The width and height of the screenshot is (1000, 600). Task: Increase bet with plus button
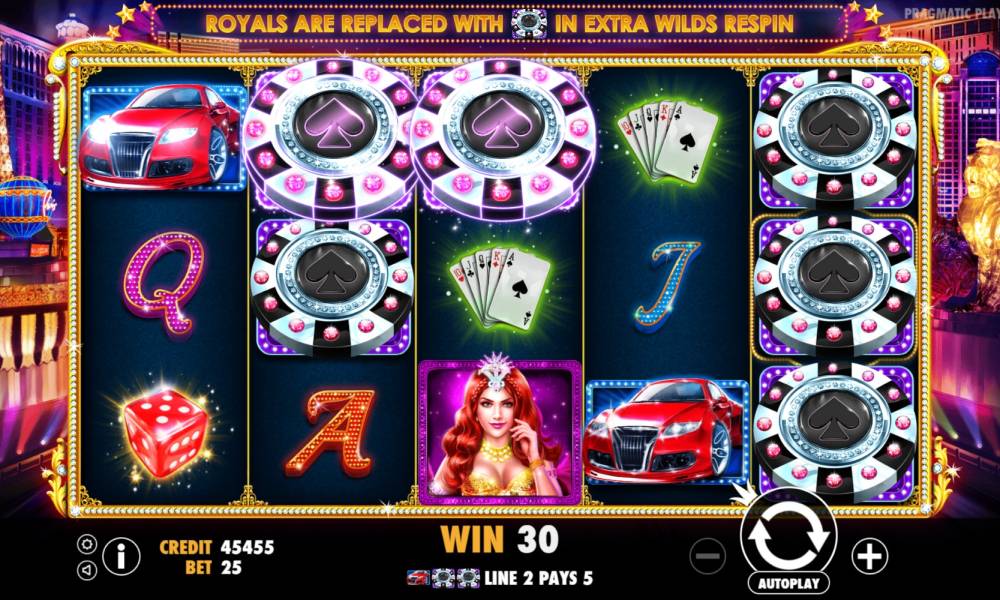point(869,556)
